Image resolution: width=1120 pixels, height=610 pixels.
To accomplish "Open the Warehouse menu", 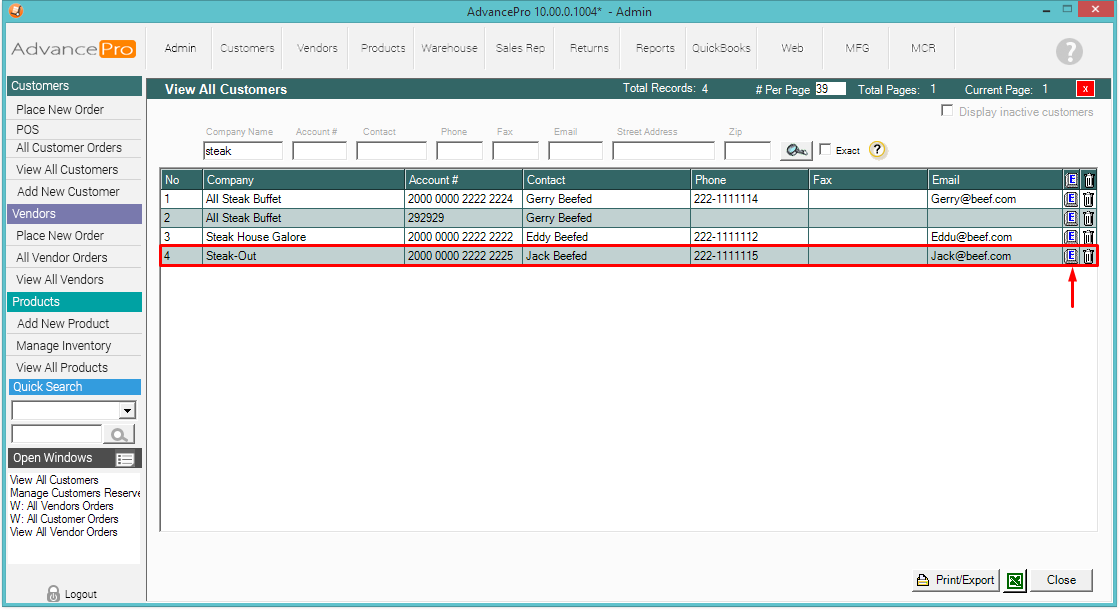I will [449, 48].
